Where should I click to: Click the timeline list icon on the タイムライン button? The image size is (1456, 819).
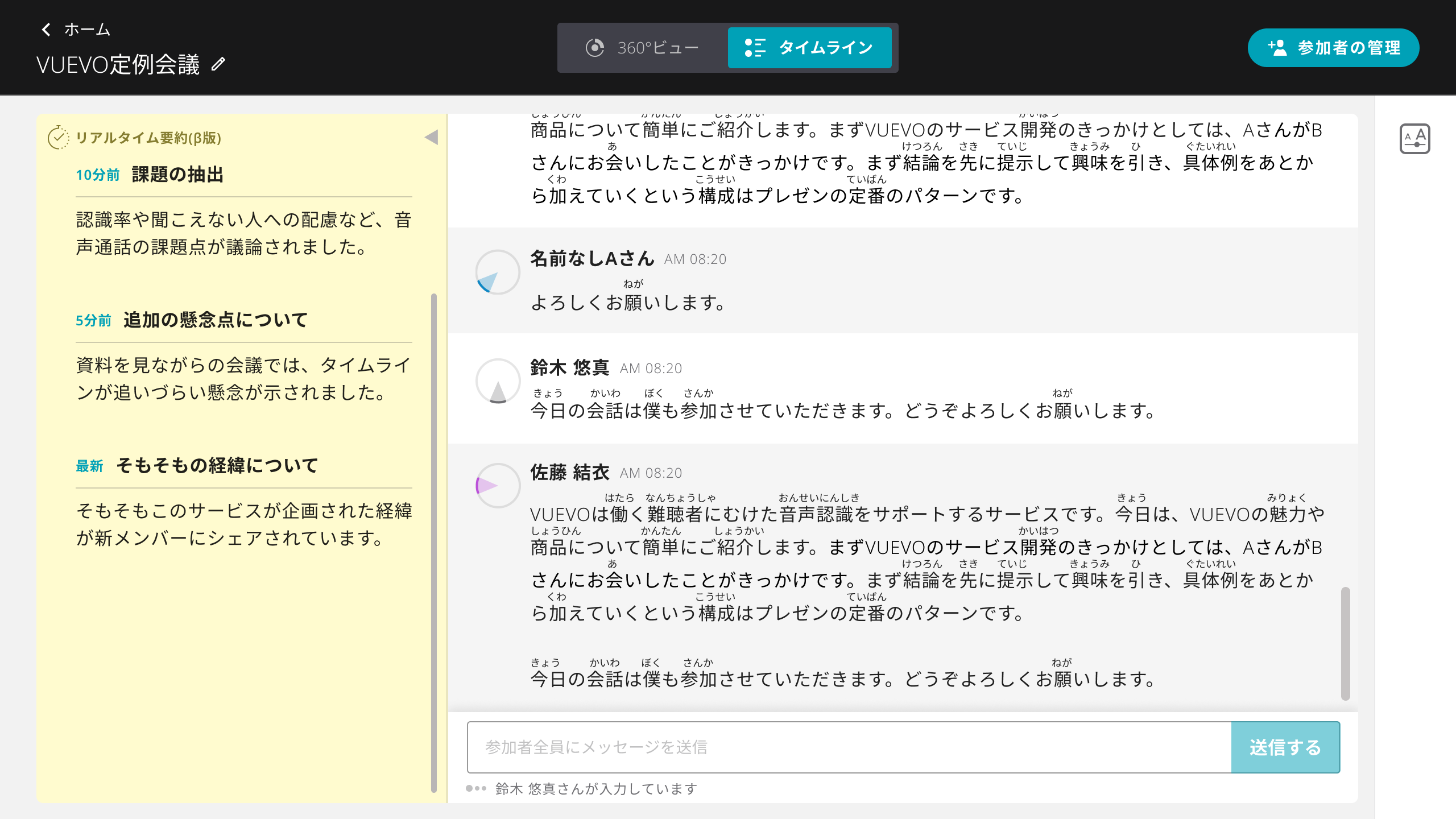(x=755, y=47)
